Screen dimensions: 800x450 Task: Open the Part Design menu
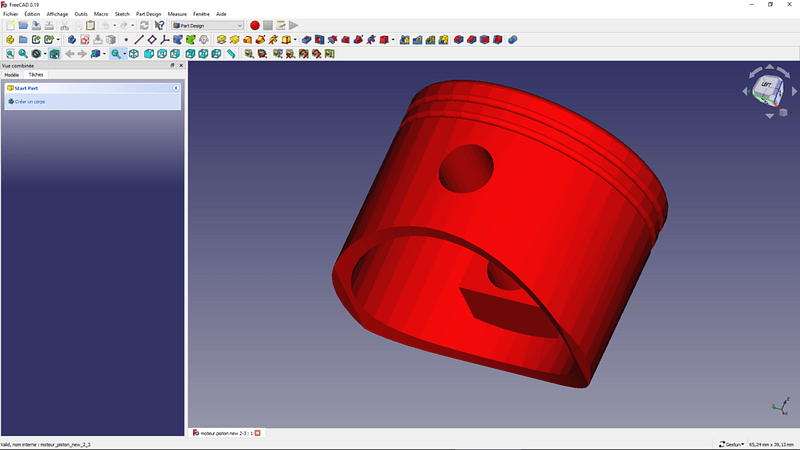pyautogui.click(x=148, y=14)
